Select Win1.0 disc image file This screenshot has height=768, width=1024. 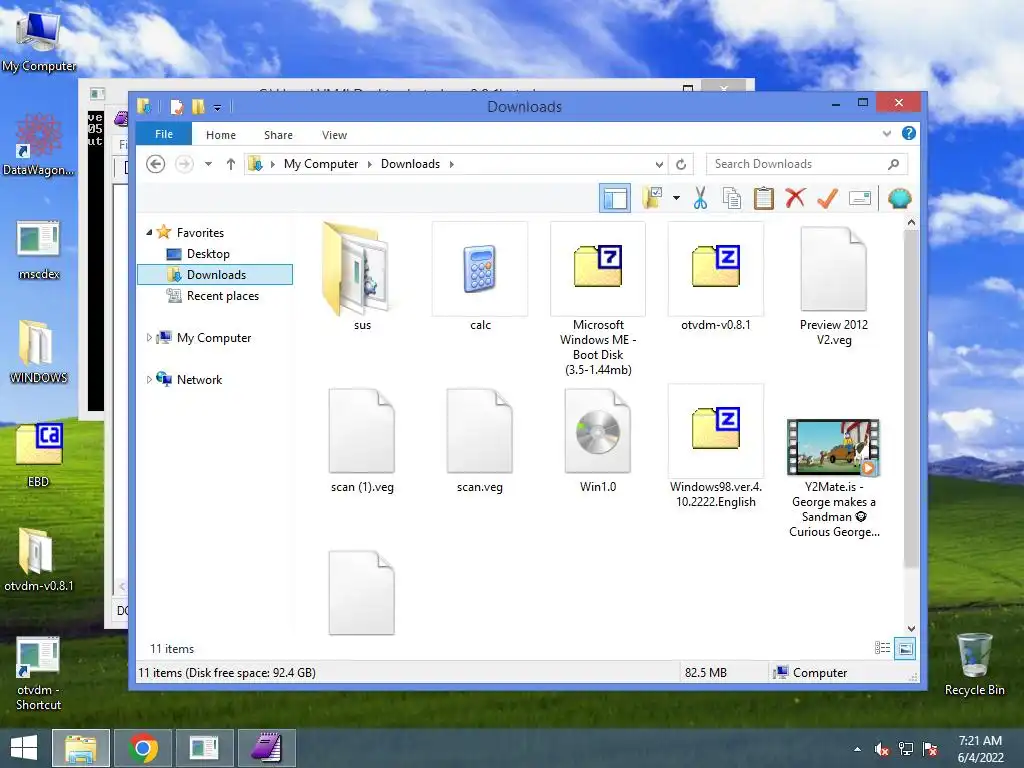tap(598, 440)
